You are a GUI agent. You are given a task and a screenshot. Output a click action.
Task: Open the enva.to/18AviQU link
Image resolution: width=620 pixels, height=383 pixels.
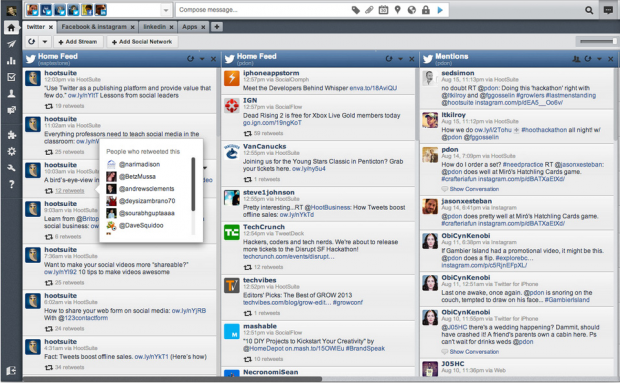tap(373, 88)
